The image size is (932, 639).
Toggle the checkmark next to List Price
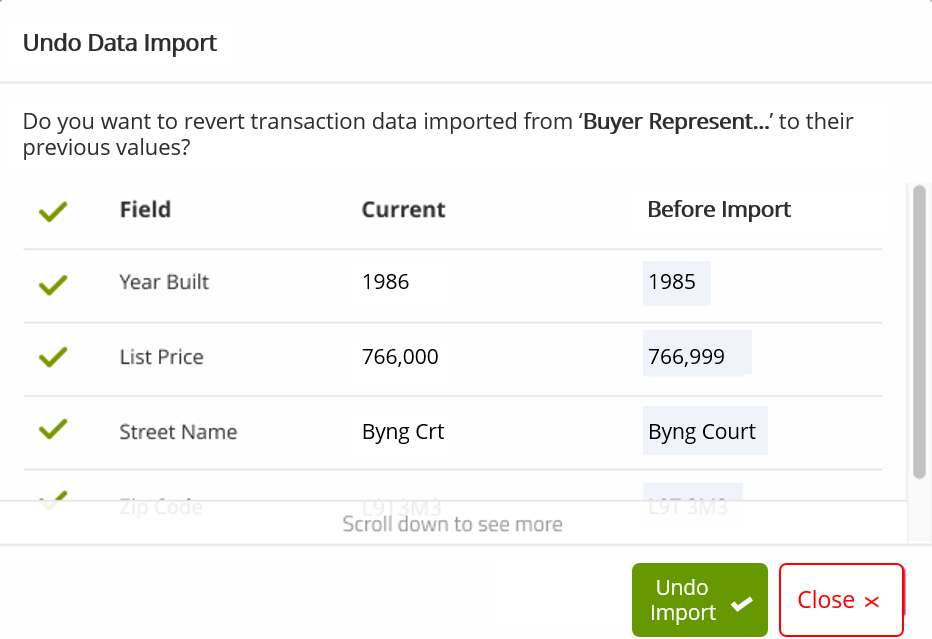[52, 358]
